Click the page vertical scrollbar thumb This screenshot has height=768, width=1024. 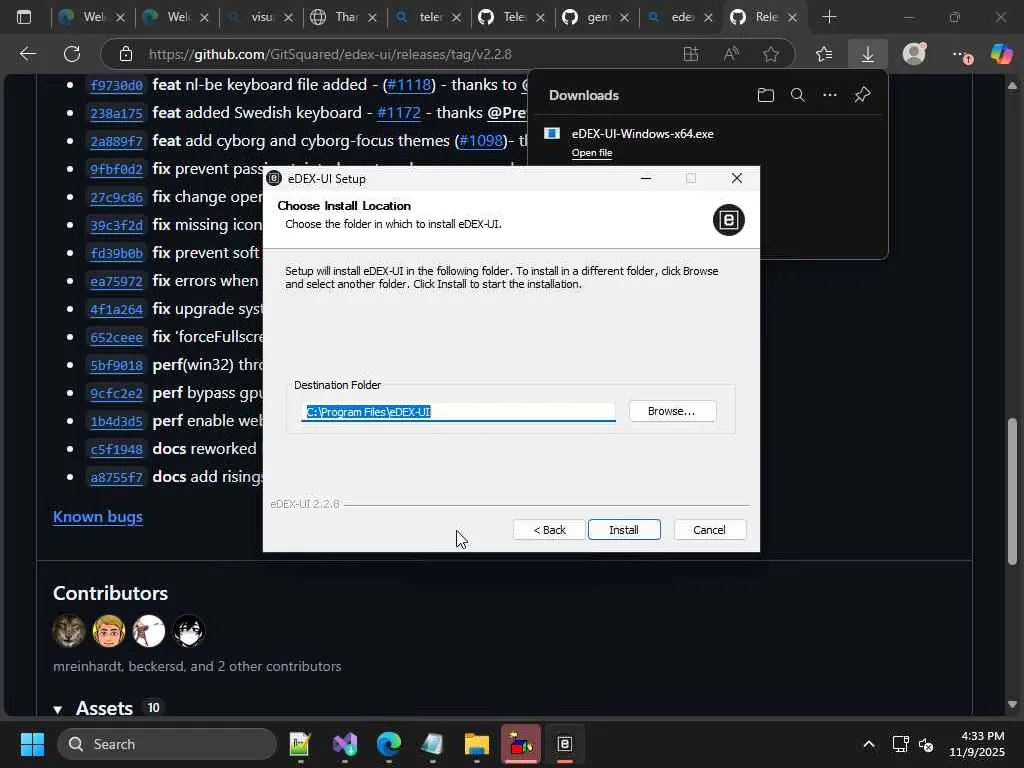coord(1012,491)
